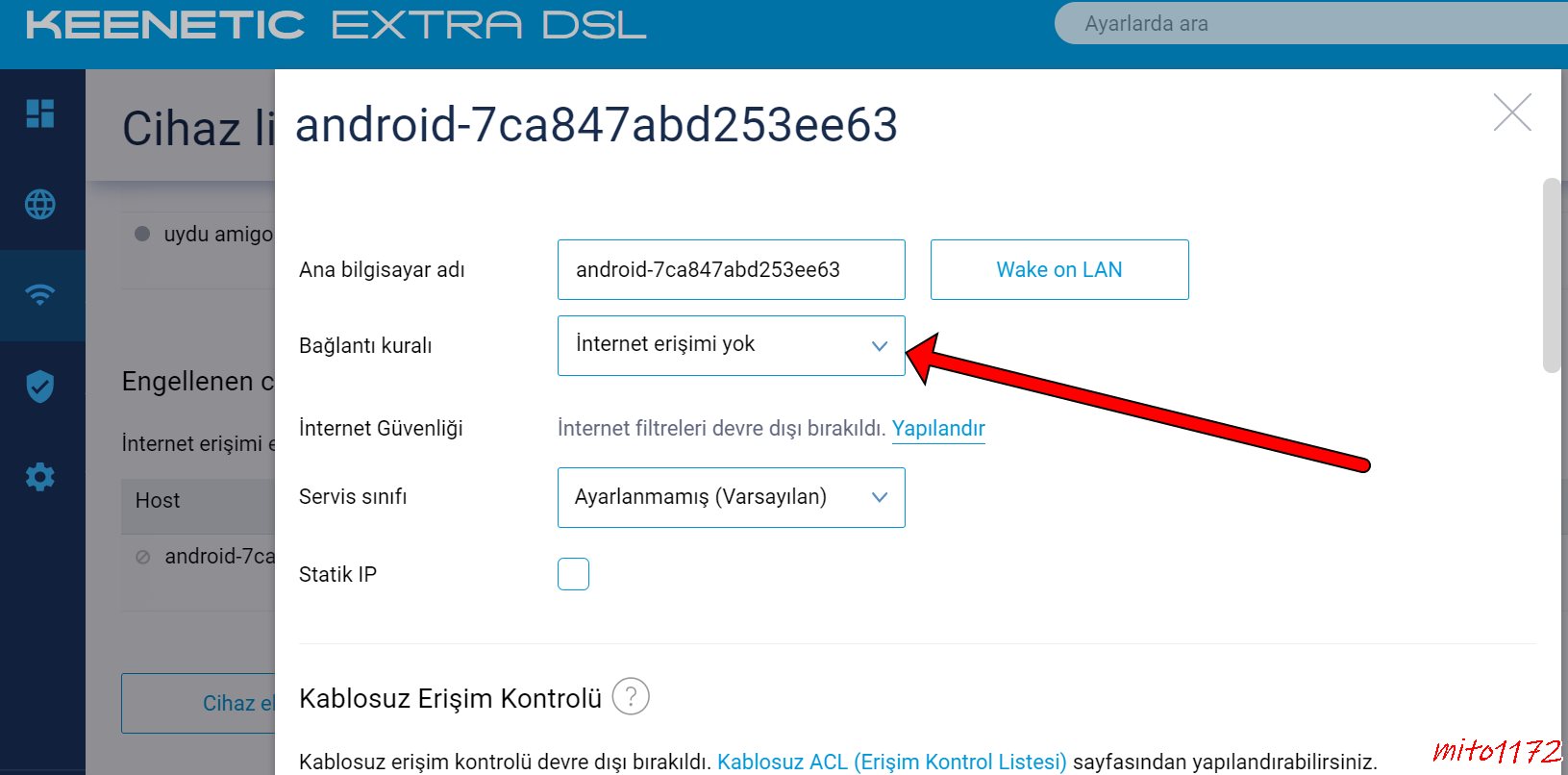Image resolution: width=1568 pixels, height=775 pixels.
Task: Expand the Servis sınıfı dropdown
Action: pos(732,497)
